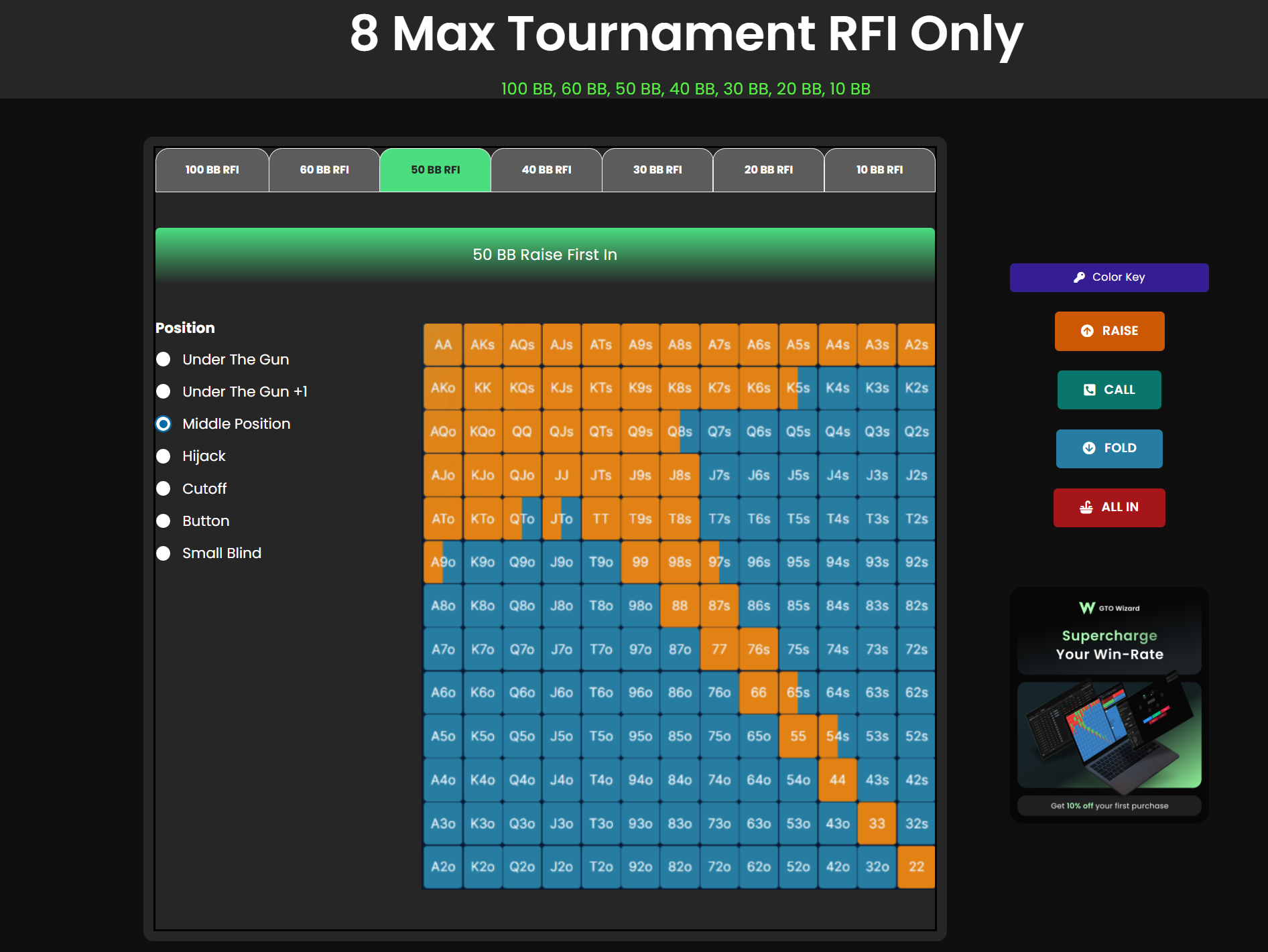
Task: Click the 55 cell in the grid
Action: point(798,736)
